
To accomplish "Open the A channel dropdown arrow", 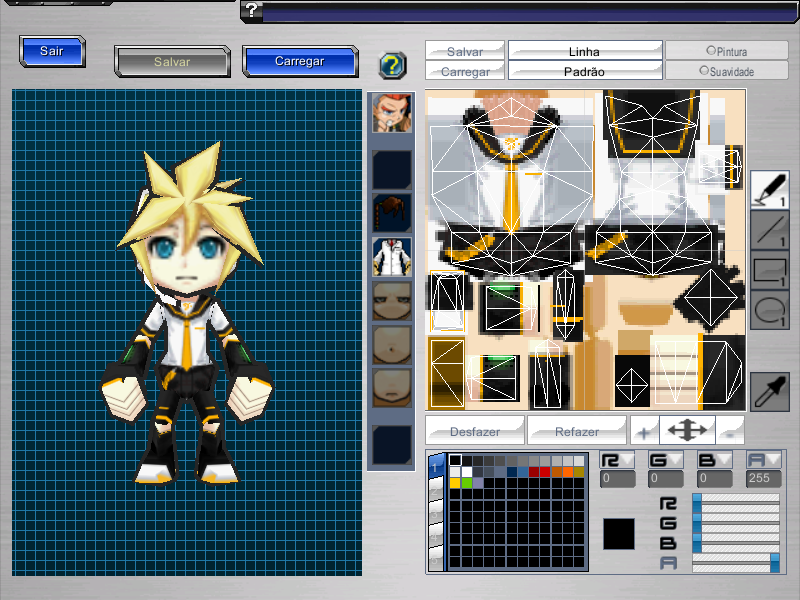I will click(773, 460).
